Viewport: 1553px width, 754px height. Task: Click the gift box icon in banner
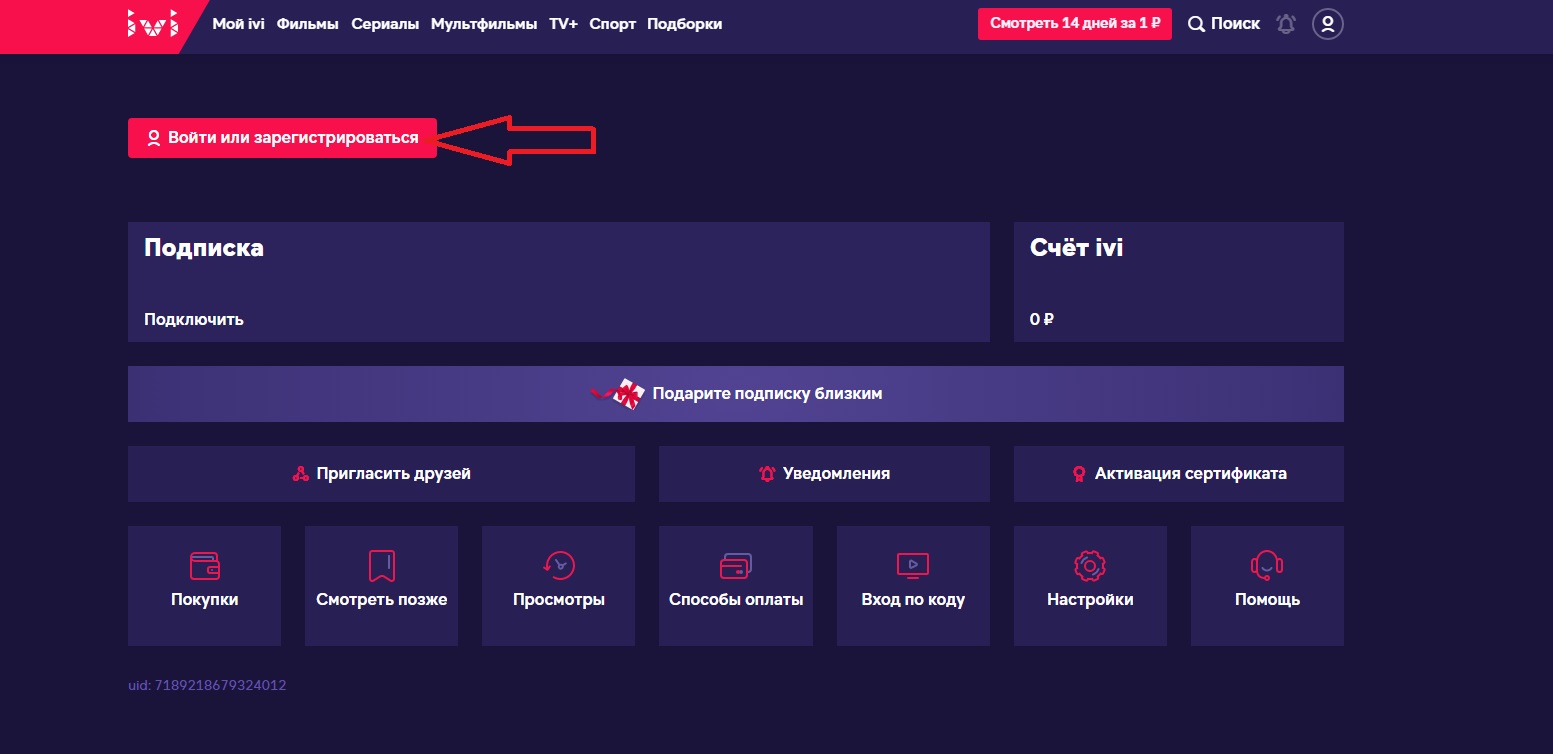pyautogui.click(x=618, y=394)
